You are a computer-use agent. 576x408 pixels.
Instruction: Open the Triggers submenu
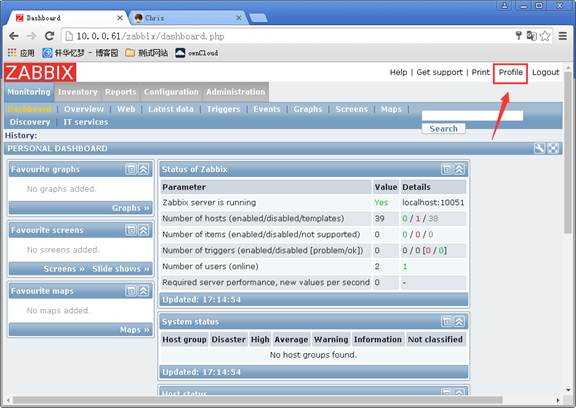click(223, 109)
